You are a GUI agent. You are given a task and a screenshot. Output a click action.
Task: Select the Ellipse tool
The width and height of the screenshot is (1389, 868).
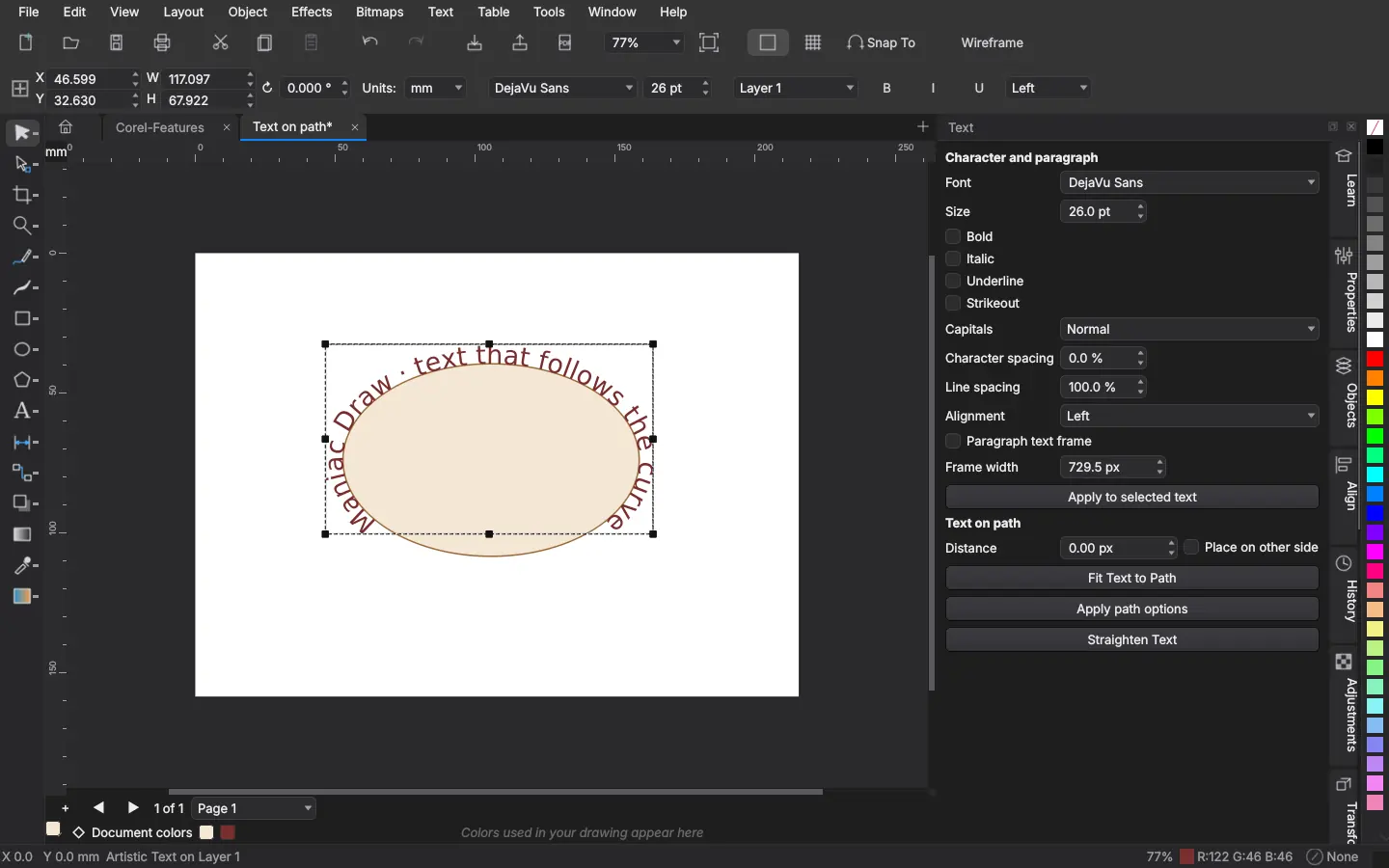(24, 350)
